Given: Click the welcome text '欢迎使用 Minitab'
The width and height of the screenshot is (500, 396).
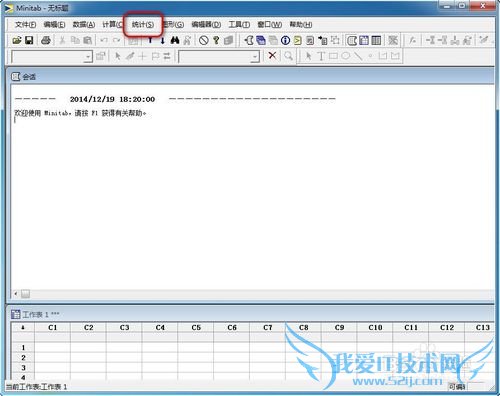Looking at the screenshot, I should [42, 113].
